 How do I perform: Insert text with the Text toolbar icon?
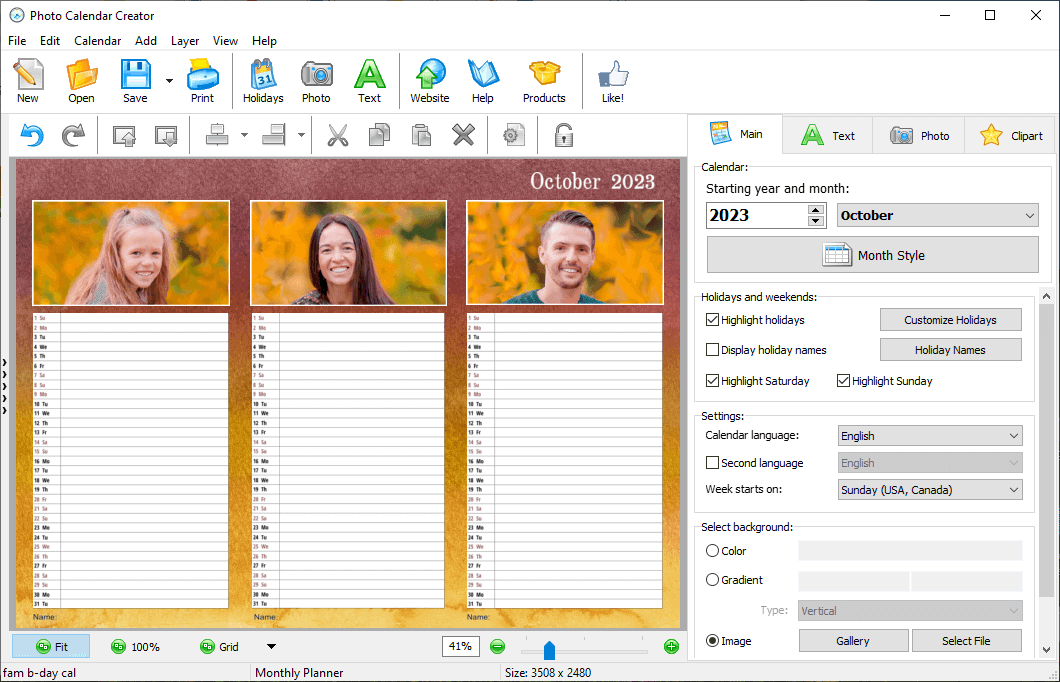pyautogui.click(x=370, y=80)
